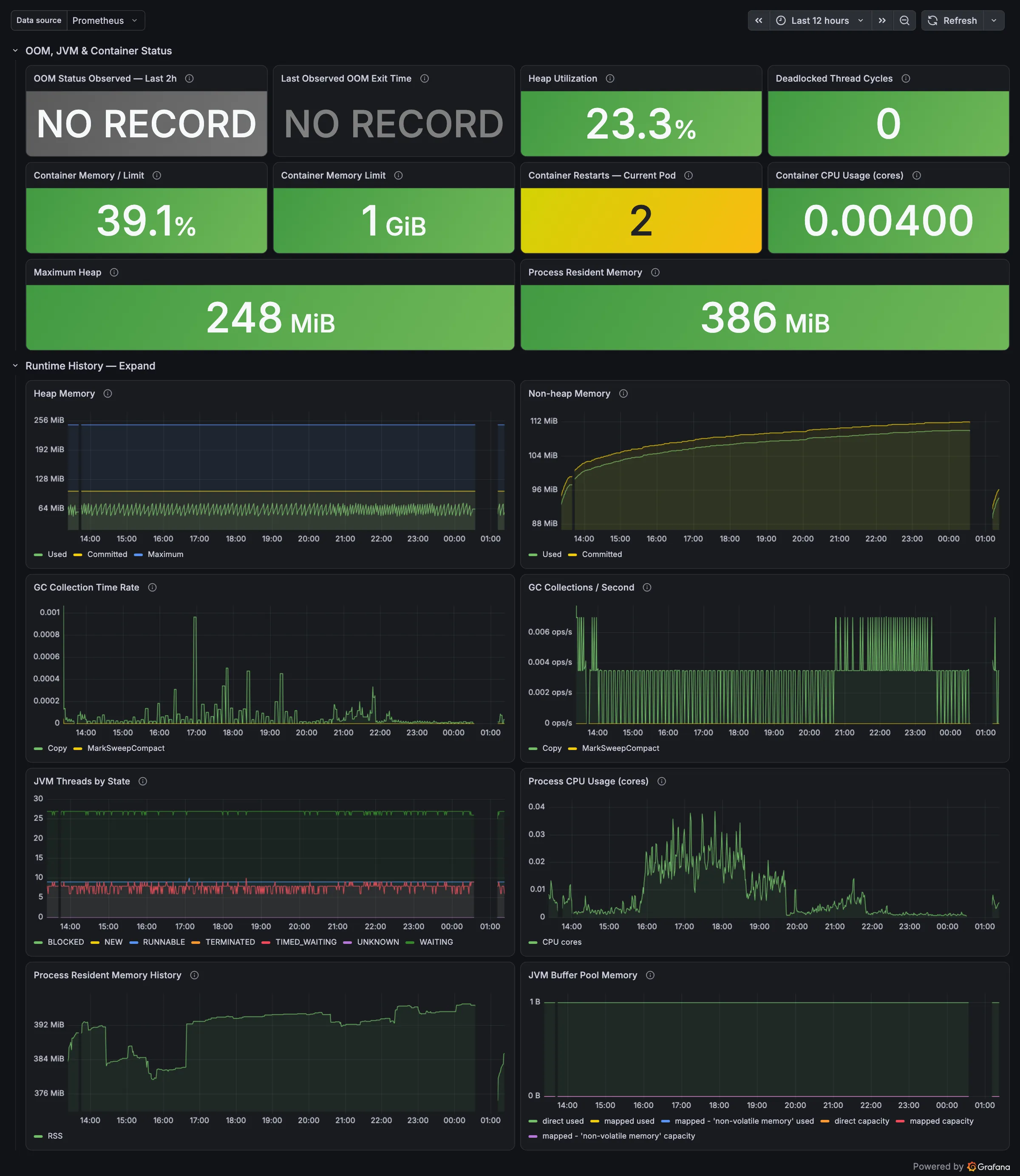Shift time range backward with double-left arrows

(x=759, y=20)
